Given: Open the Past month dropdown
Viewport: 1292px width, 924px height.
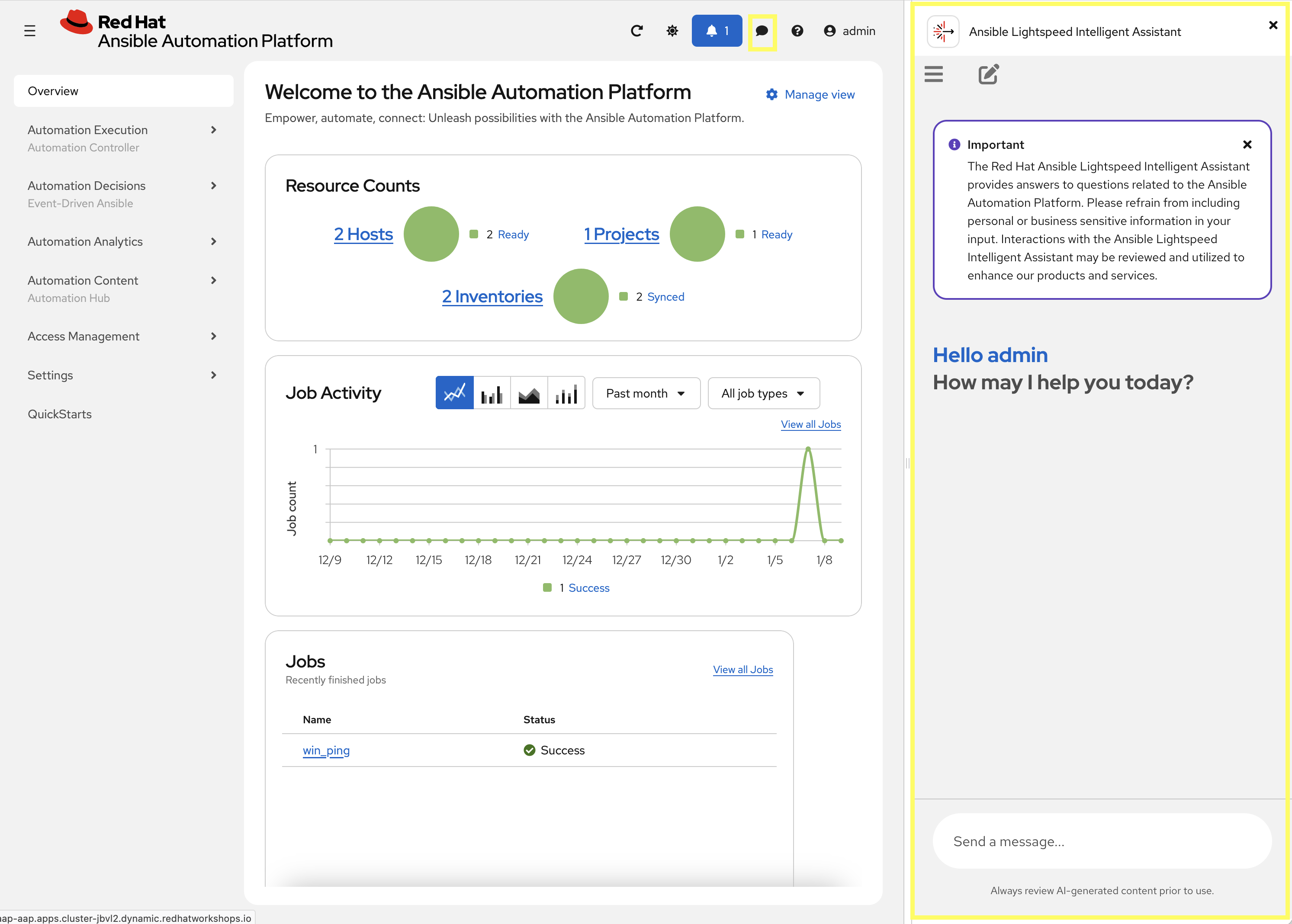Looking at the screenshot, I should pyautogui.click(x=646, y=393).
